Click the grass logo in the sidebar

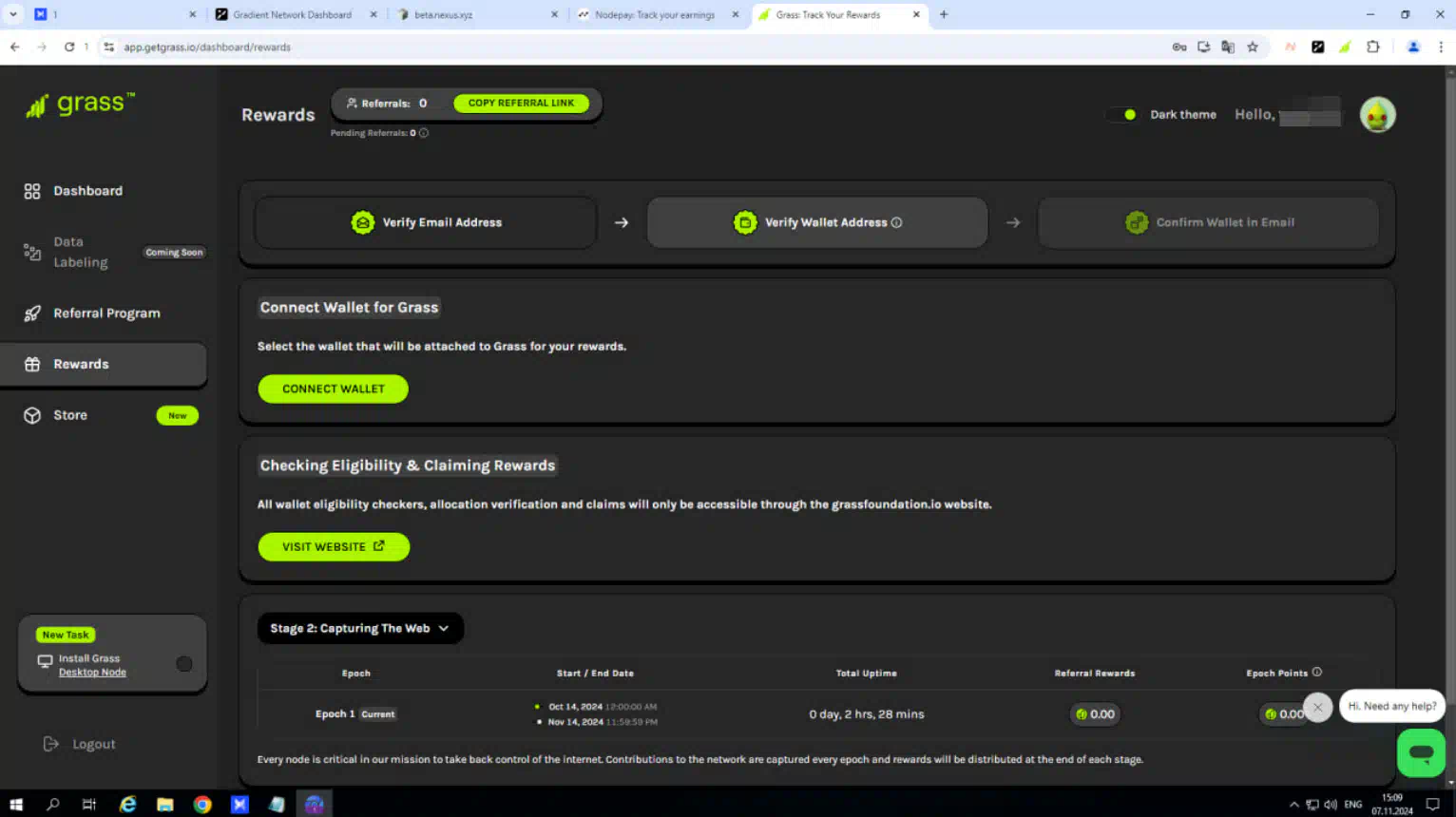coord(80,104)
